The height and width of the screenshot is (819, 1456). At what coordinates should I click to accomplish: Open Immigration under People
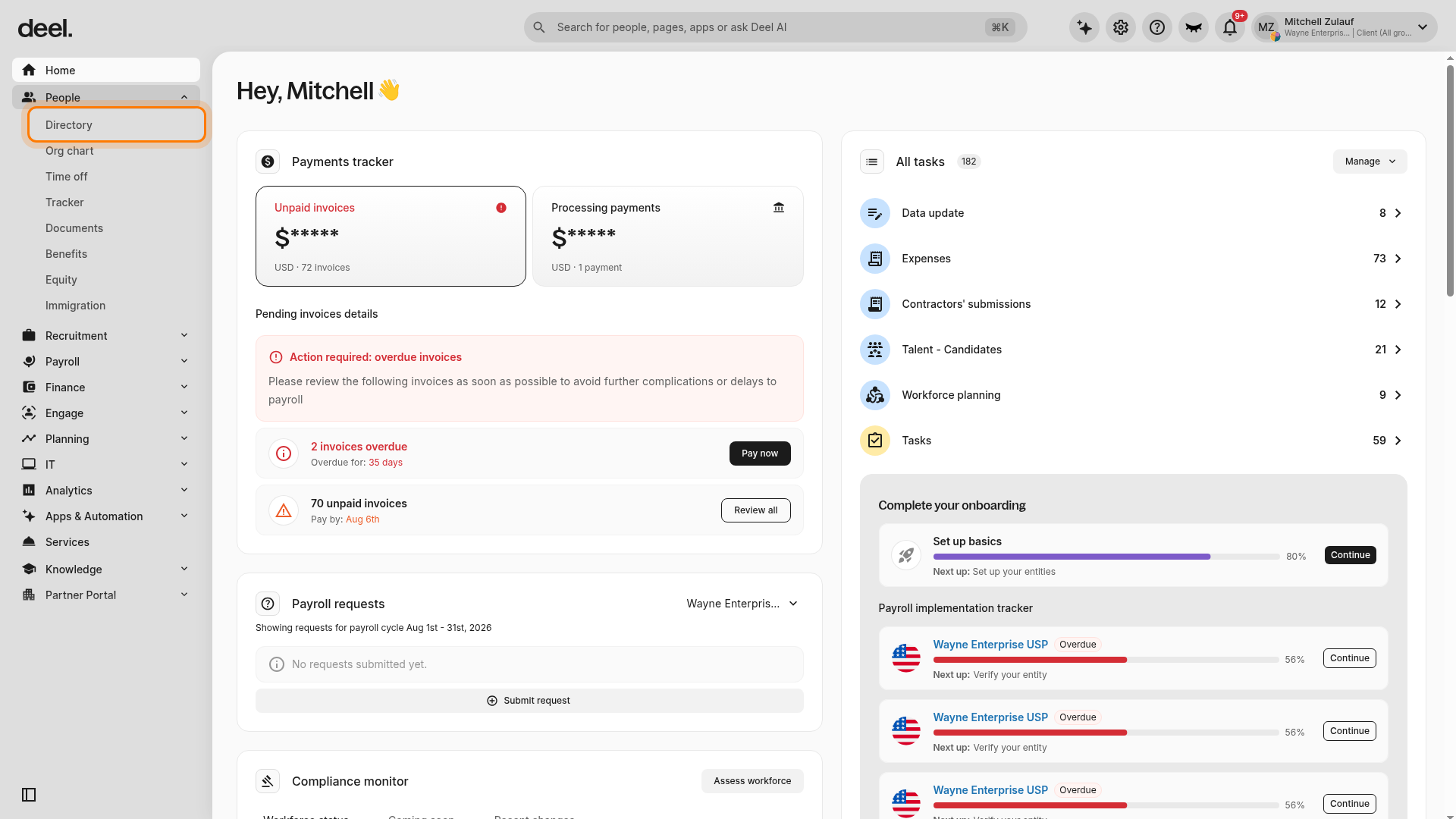coord(75,306)
